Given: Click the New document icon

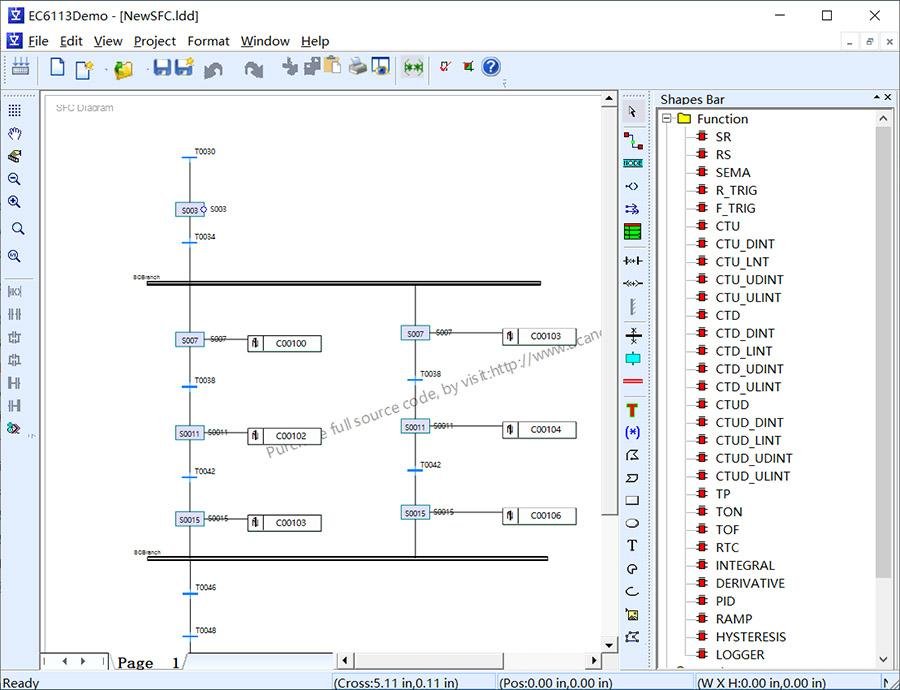Looking at the screenshot, I should coord(57,68).
